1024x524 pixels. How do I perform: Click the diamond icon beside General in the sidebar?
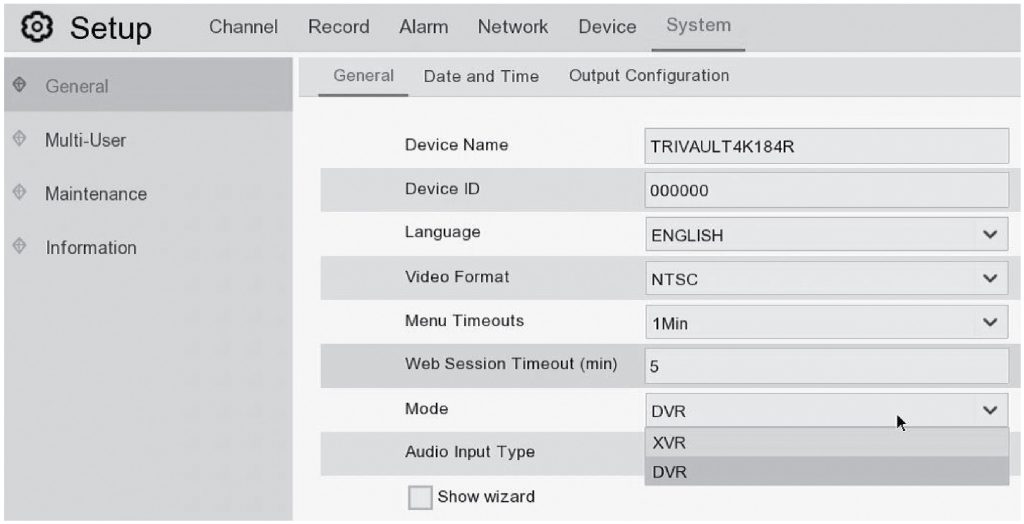tap(20, 85)
